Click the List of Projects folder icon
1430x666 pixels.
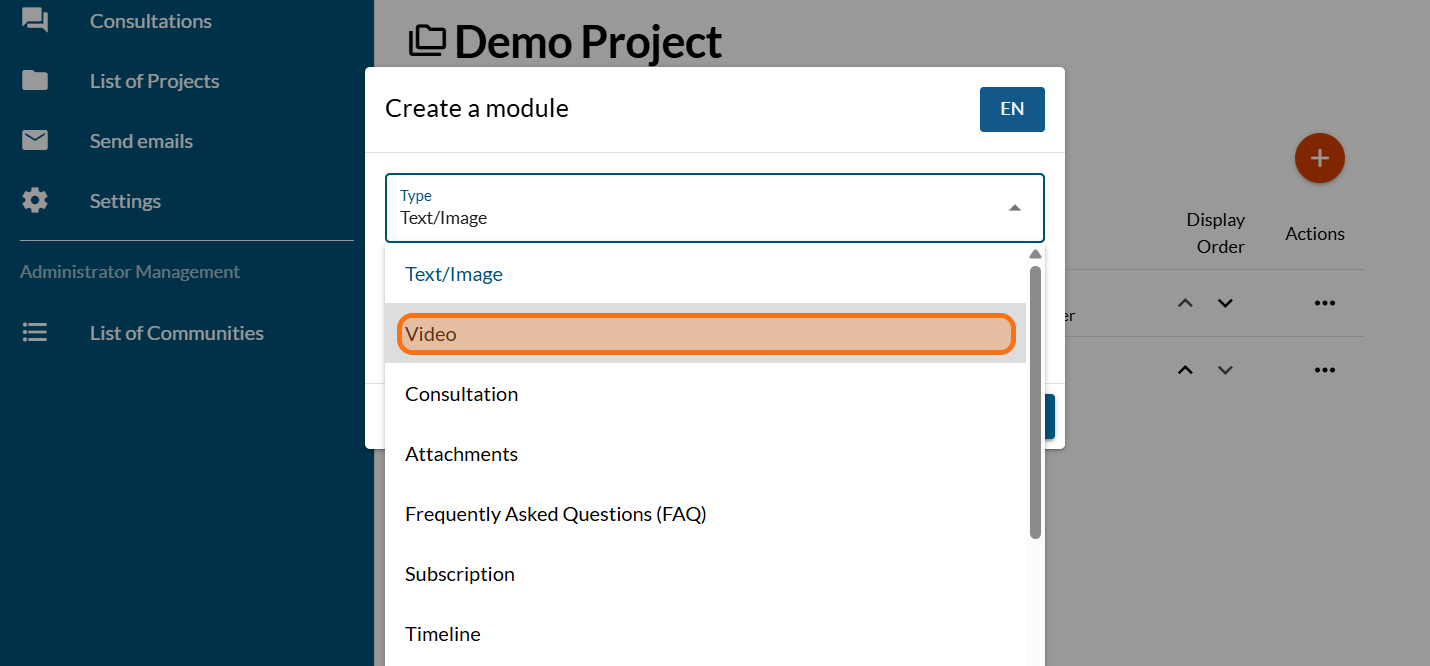35,81
